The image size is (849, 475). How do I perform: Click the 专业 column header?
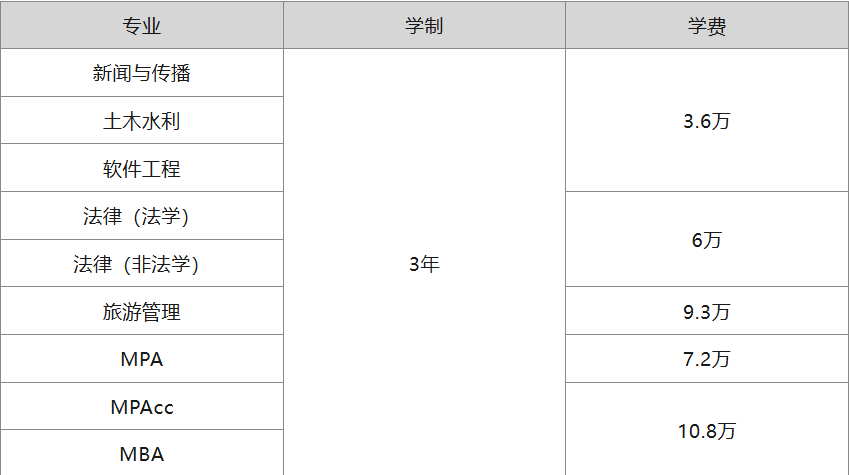[x=141, y=26]
